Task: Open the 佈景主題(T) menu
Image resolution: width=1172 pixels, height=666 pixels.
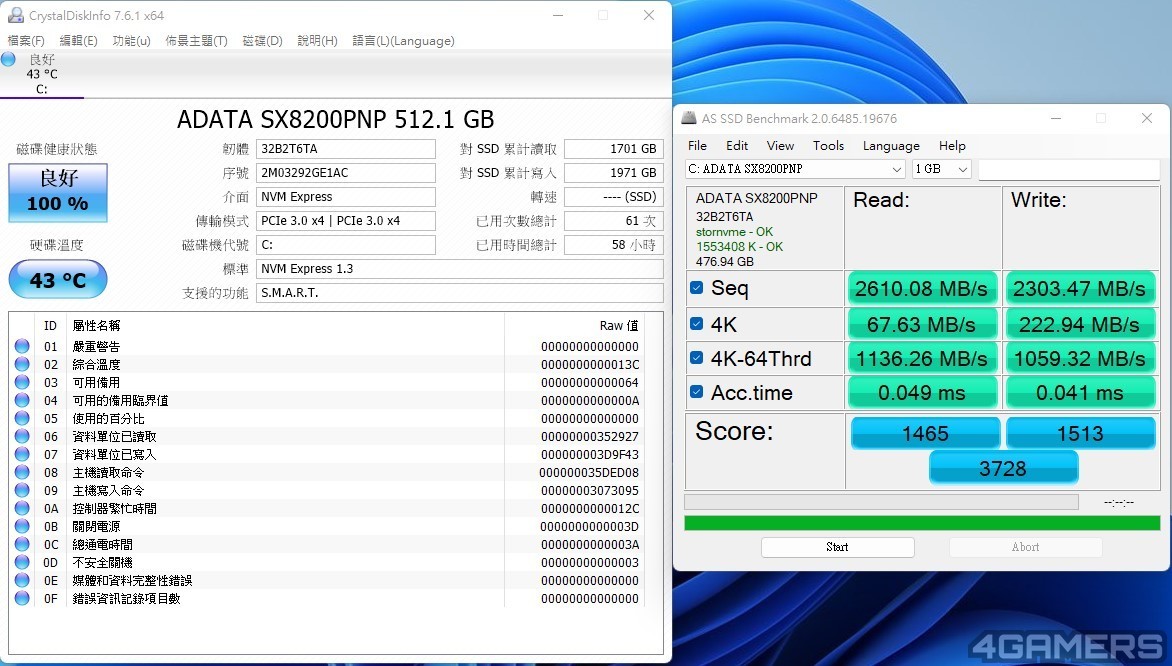Action: [x=197, y=40]
